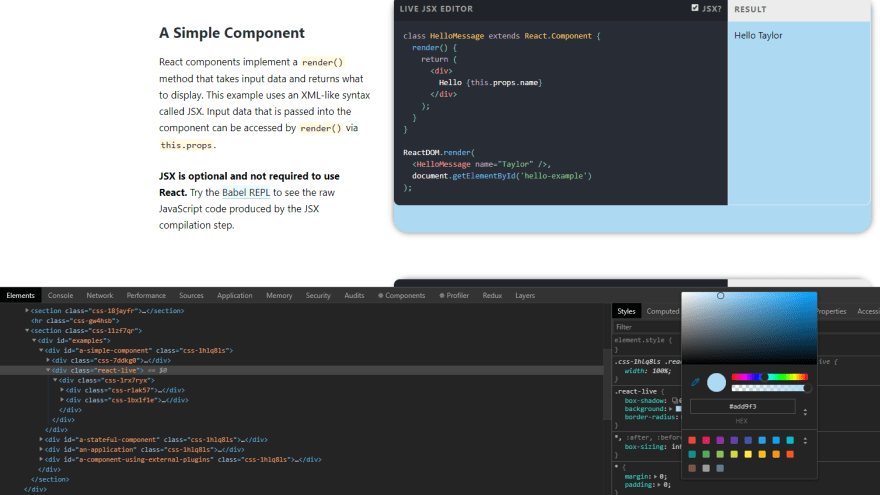The height and width of the screenshot is (495, 880).
Task: Click the hr css-gw4hsb element row
Action: [x=75, y=320]
